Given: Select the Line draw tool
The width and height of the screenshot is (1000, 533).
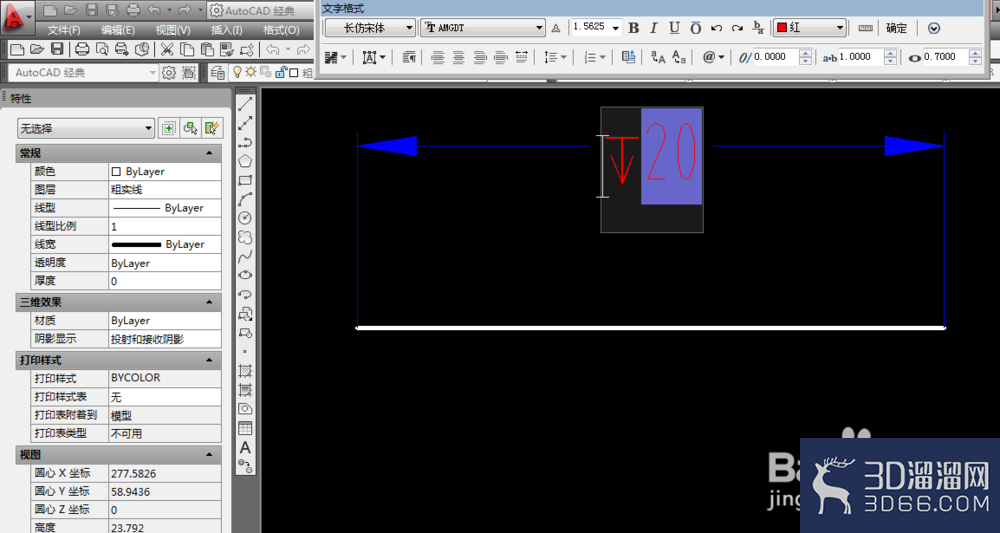Looking at the screenshot, I should [246, 105].
